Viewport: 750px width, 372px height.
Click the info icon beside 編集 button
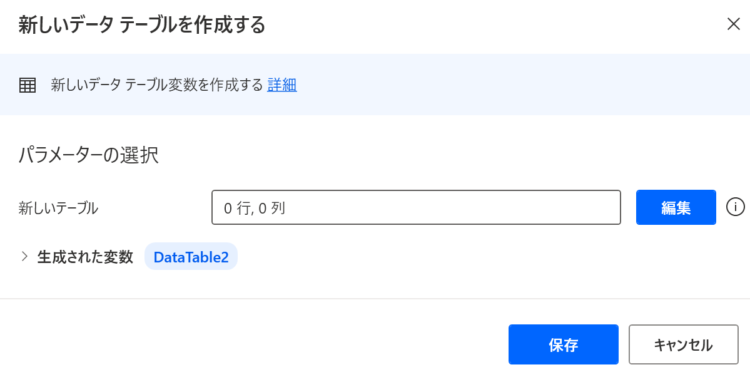click(x=735, y=207)
